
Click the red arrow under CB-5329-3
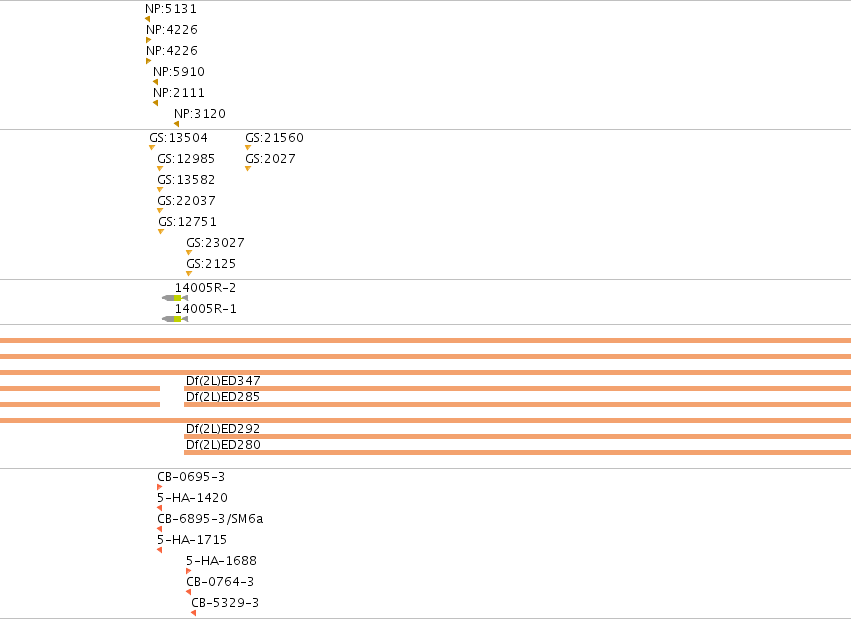[194, 613]
